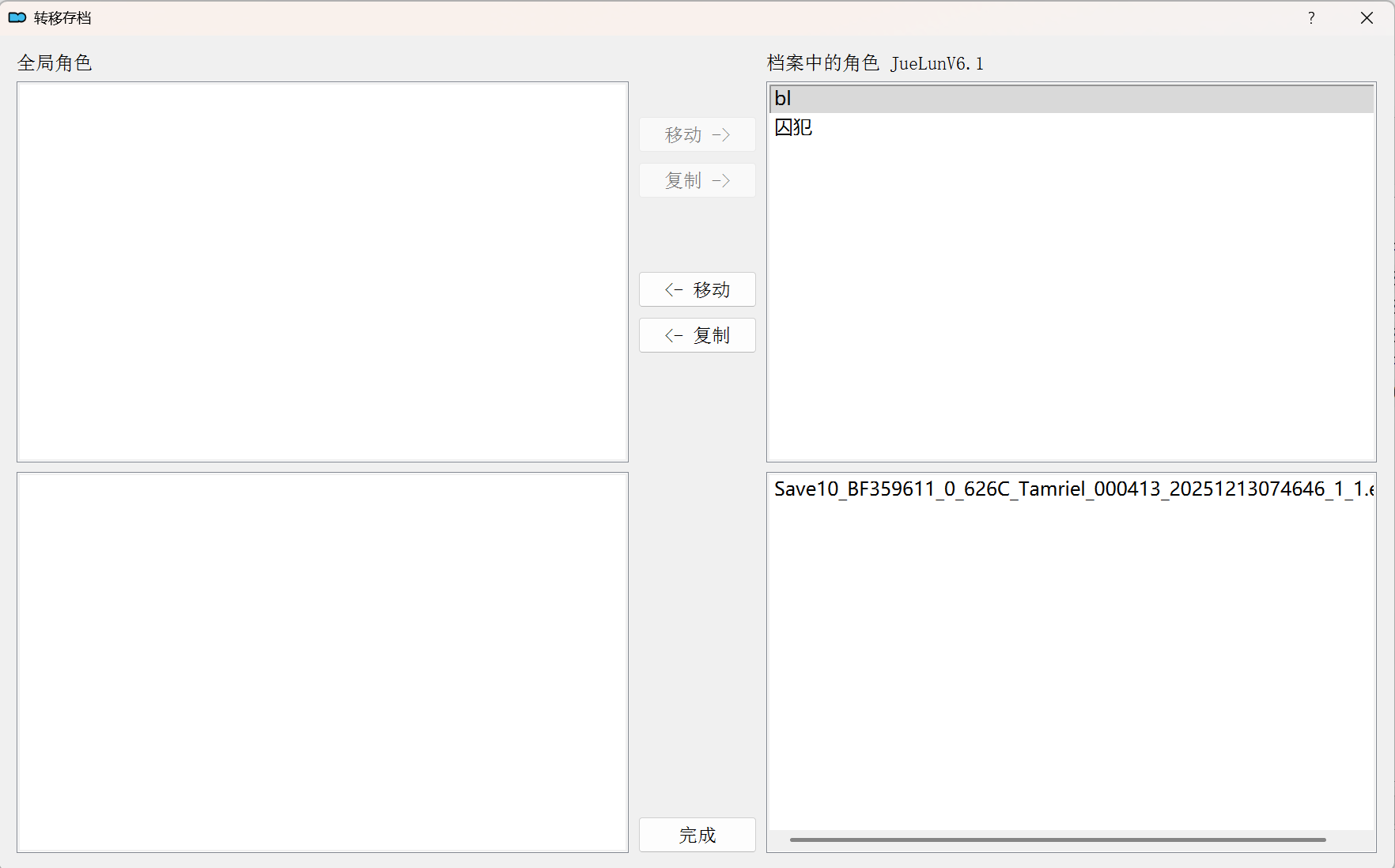This screenshot has width=1395, height=868.
Task: Click inside the empty 全局角色 list
Action: coord(322,271)
